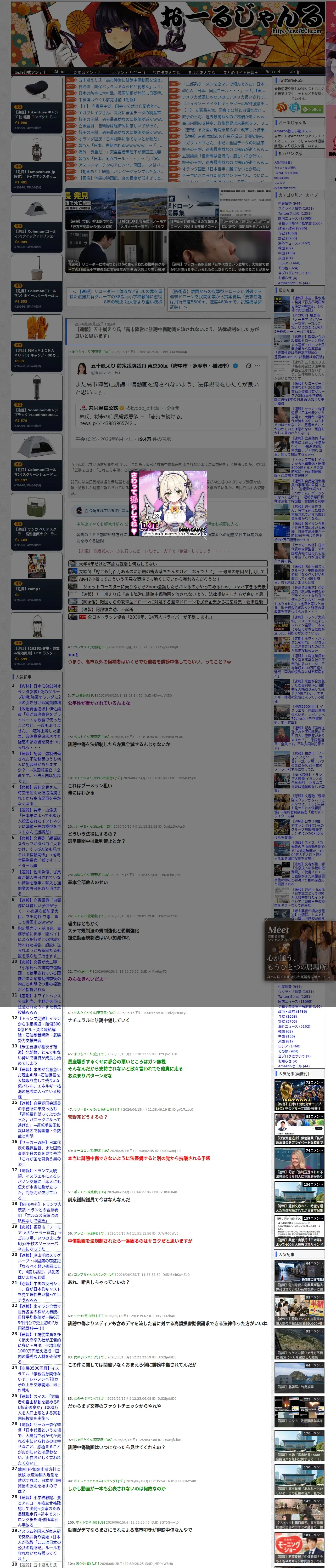
Task: Open the popular image article with 225コメント
Action: pos(299,1411)
